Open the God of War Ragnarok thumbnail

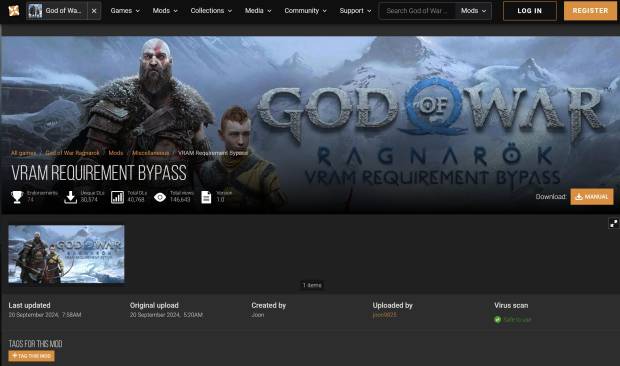pos(66,254)
